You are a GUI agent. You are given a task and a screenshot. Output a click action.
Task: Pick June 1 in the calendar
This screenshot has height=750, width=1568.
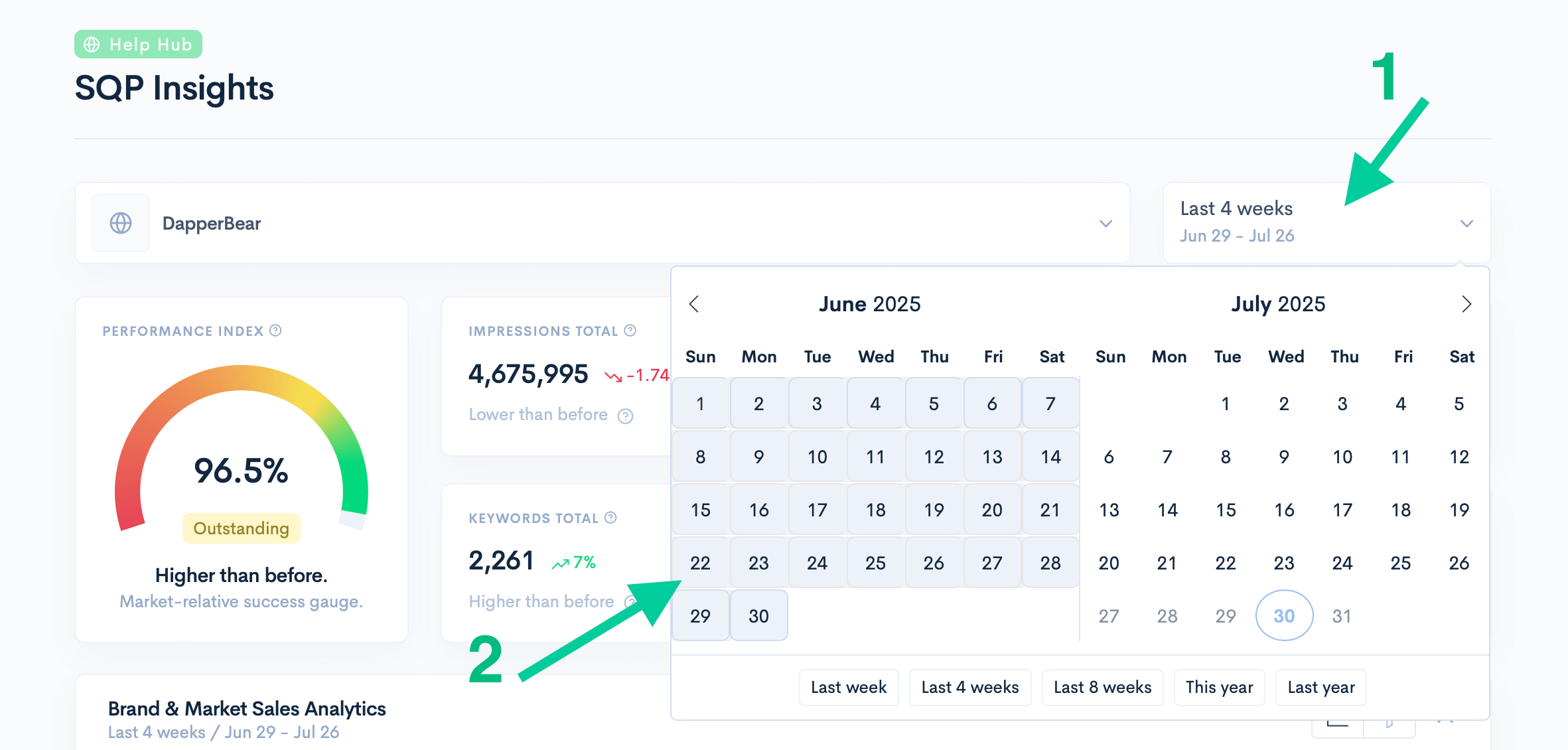coord(701,404)
